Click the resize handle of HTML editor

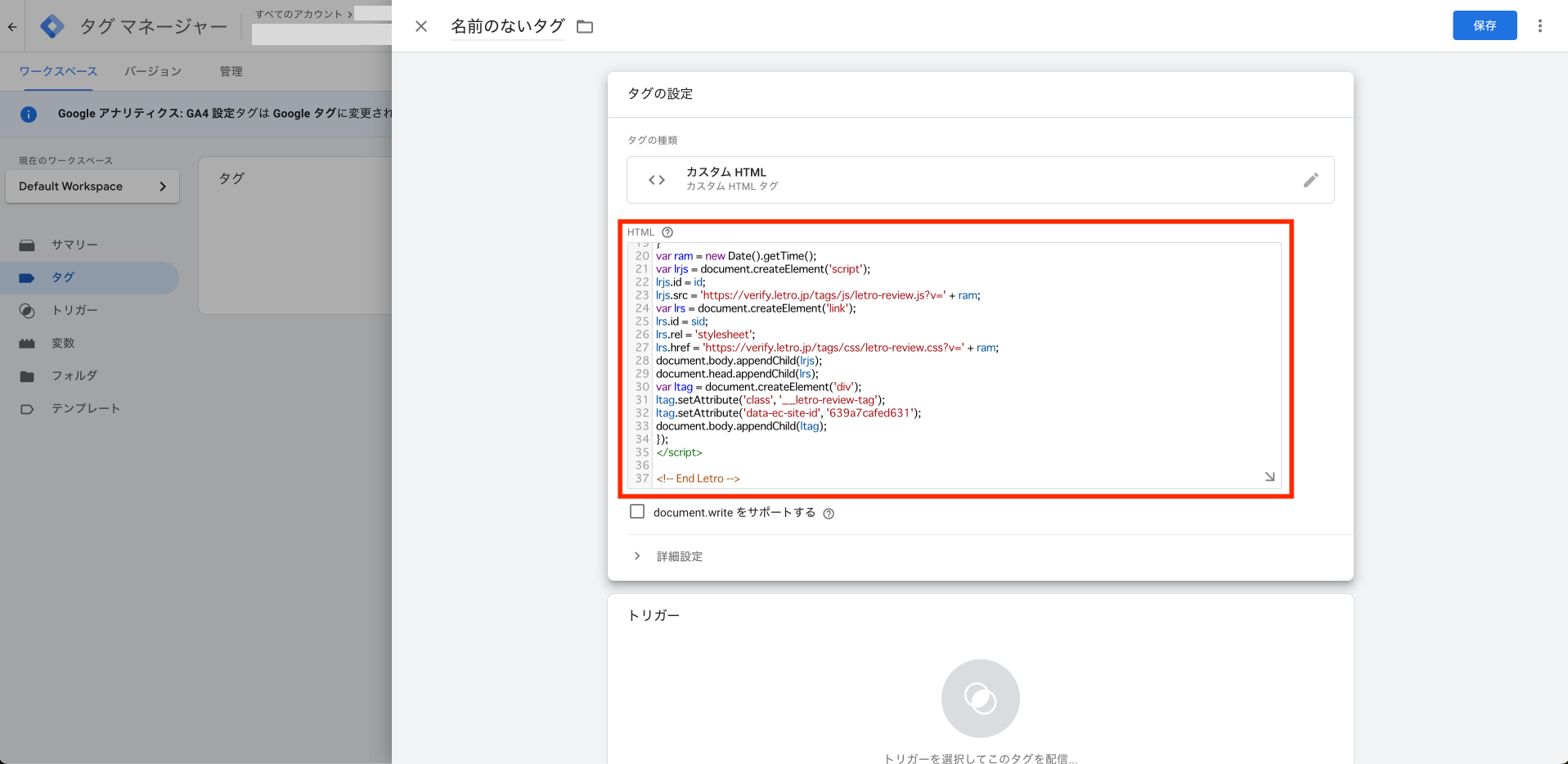[x=1269, y=477]
